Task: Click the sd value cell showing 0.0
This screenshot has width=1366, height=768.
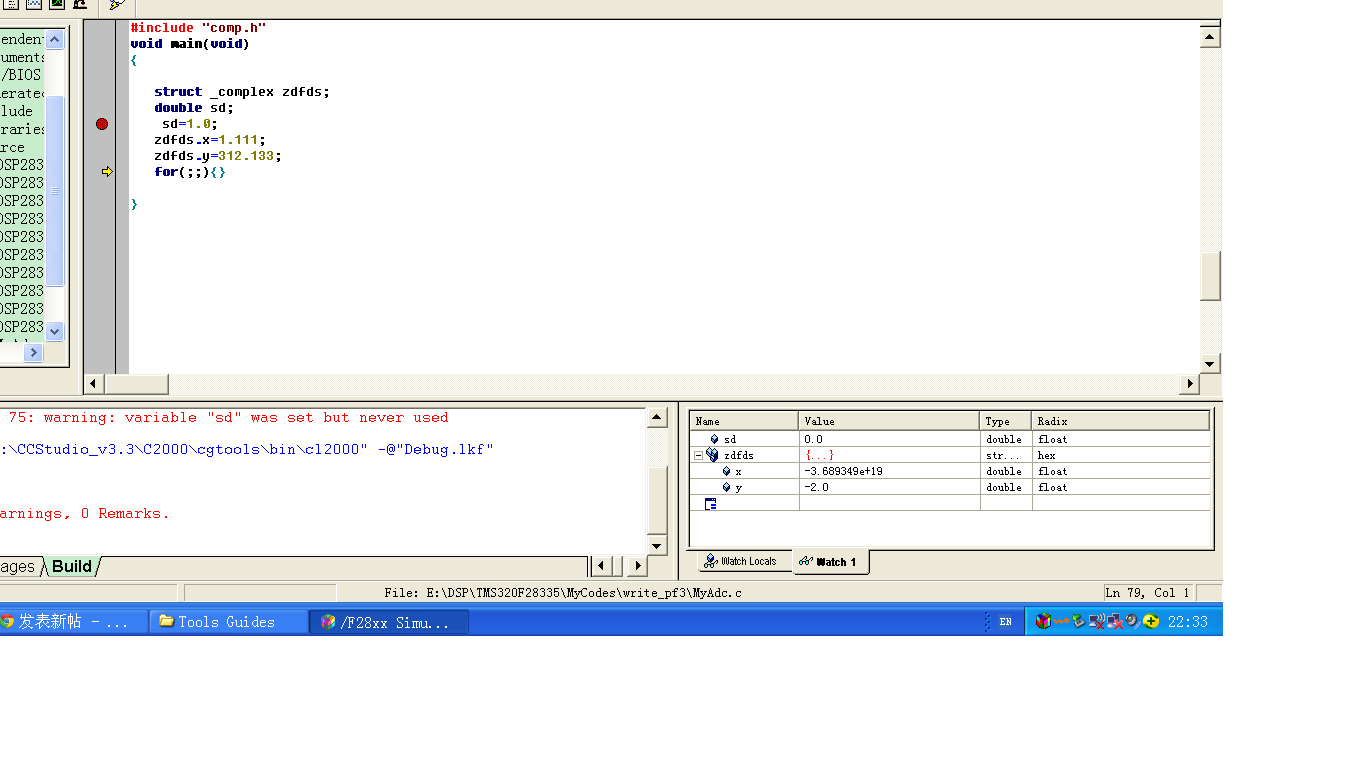Action: (x=889, y=439)
